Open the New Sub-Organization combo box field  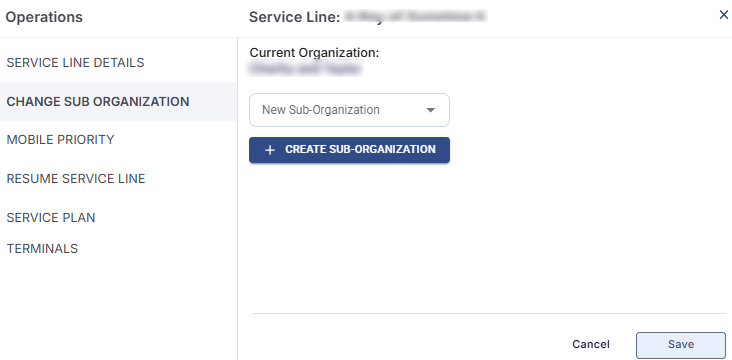pyautogui.click(x=349, y=110)
